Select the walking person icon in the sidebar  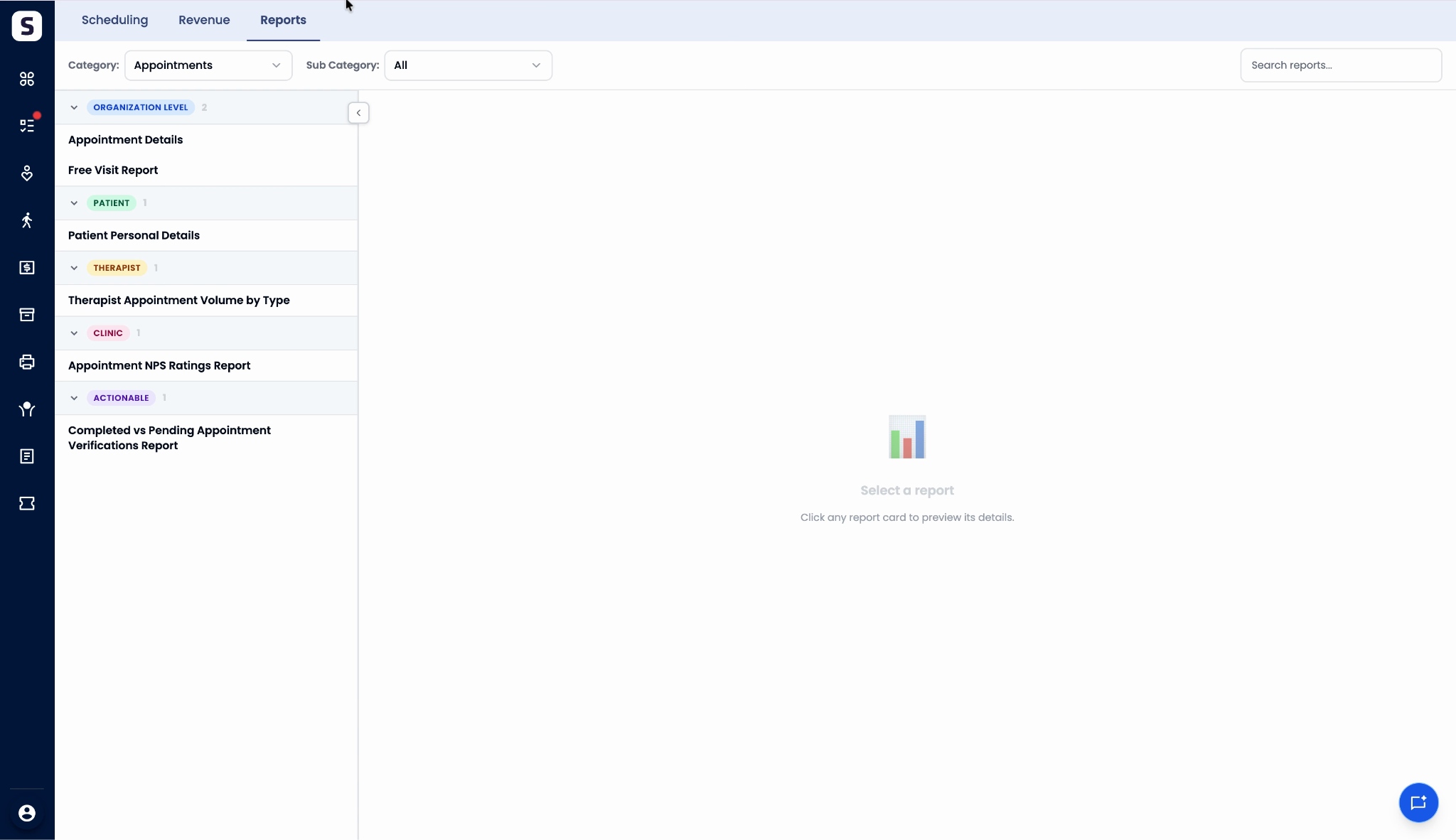tap(27, 220)
